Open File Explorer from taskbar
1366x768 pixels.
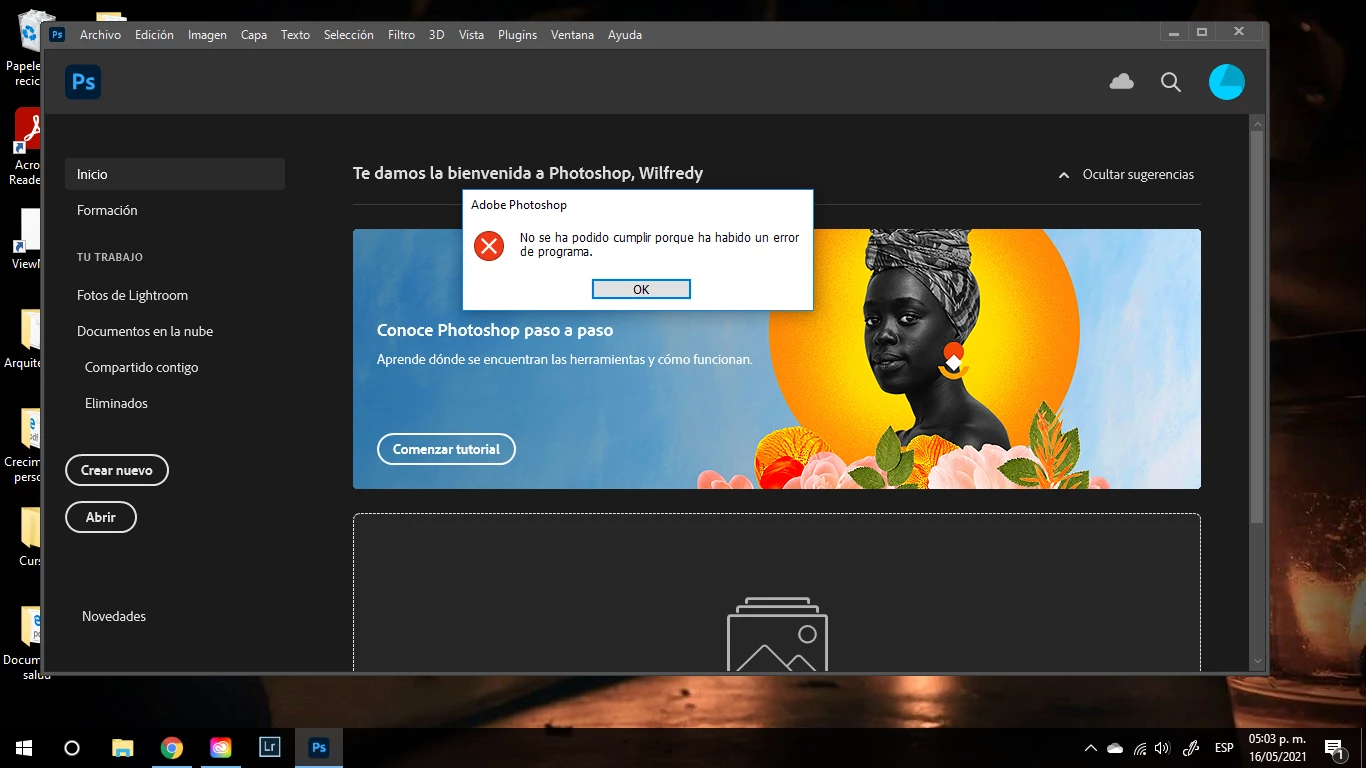122,748
